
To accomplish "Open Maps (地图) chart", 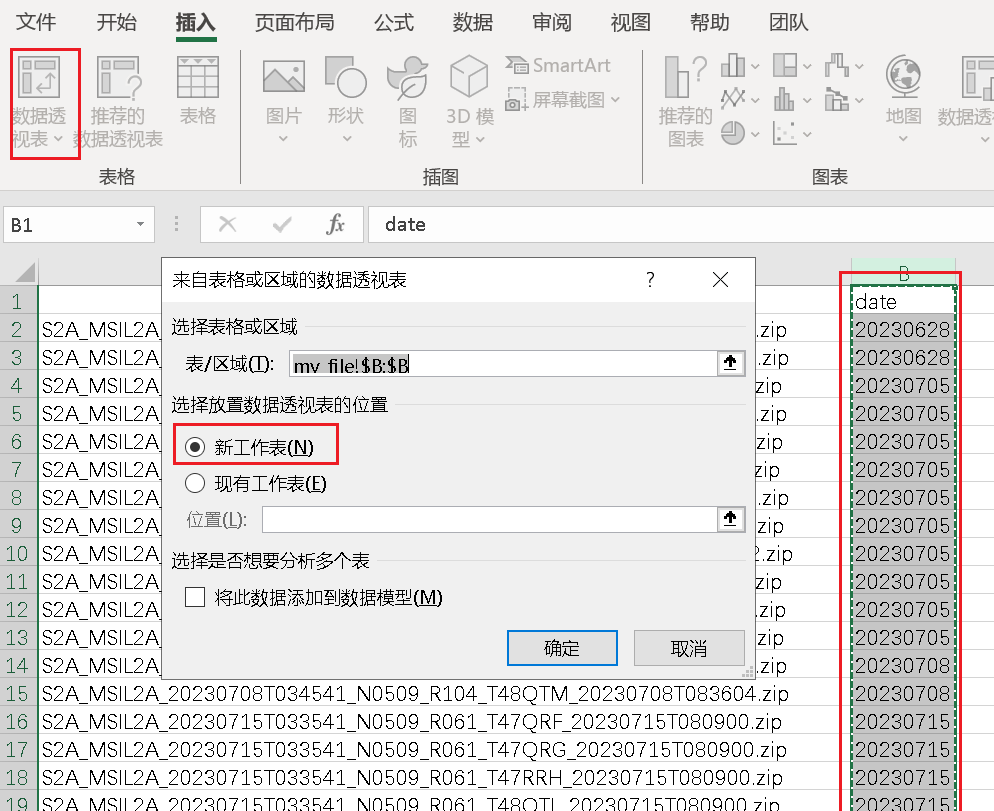I will point(903,100).
